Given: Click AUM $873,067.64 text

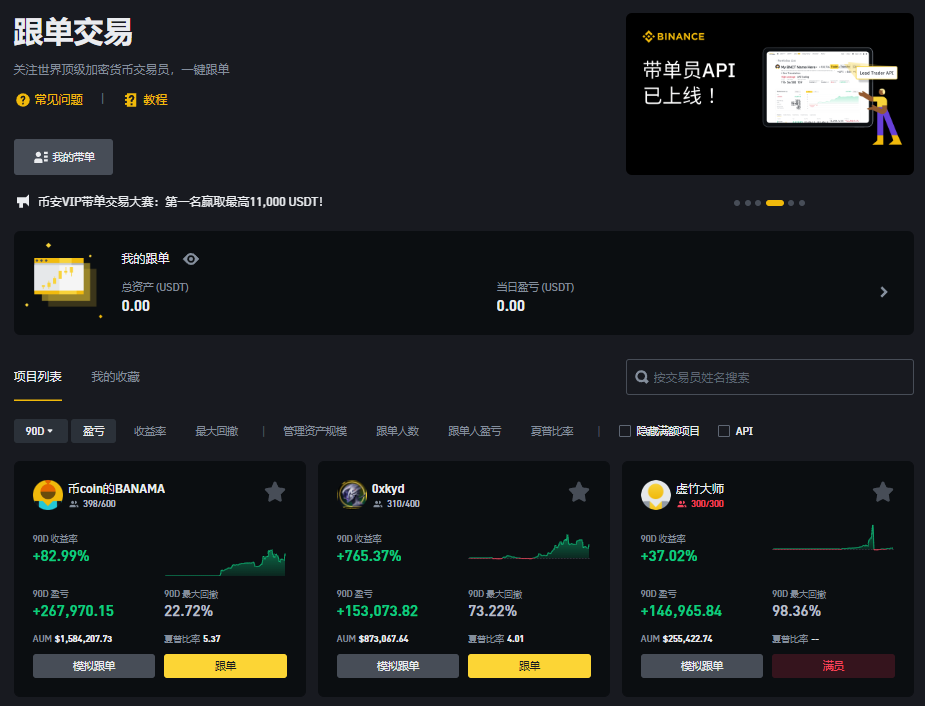Looking at the screenshot, I should pyautogui.click(x=372, y=639).
